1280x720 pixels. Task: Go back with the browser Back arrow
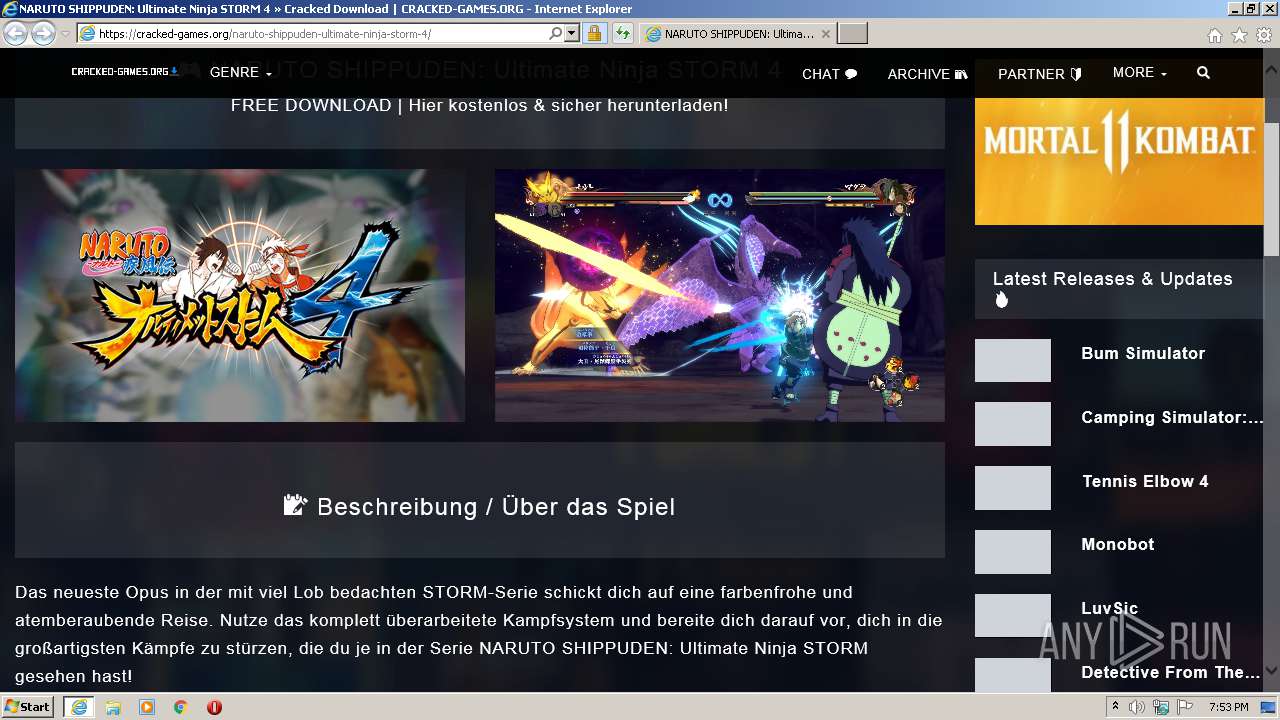(15, 34)
